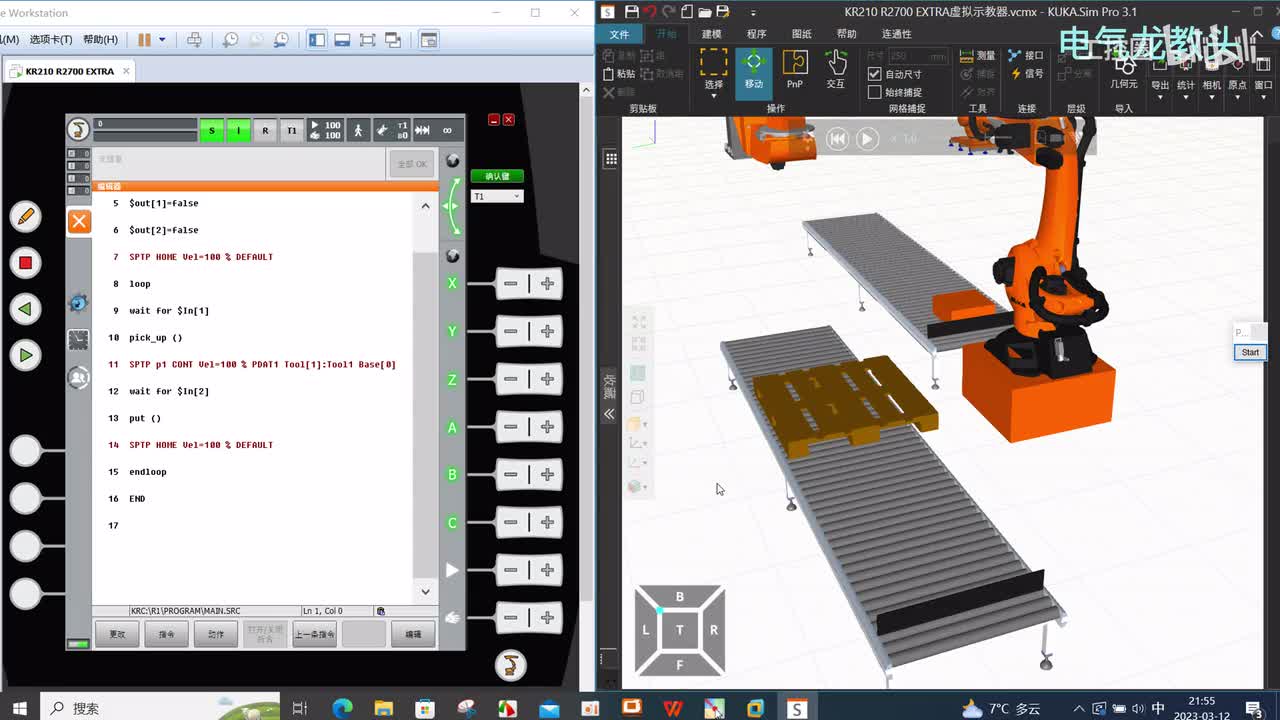Expand the Select tool dropdown arrow
The width and height of the screenshot is (1280, 720).
[x=713, y=96]
